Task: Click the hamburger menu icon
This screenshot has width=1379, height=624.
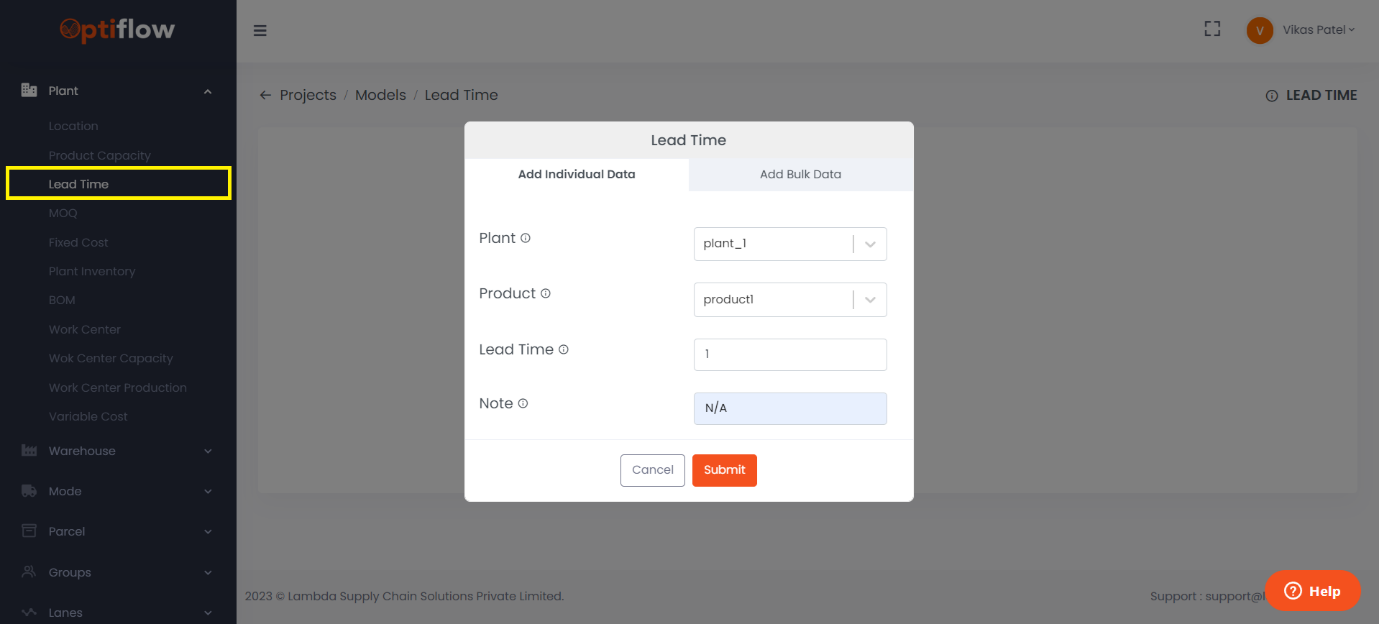Action: pyautogui.click(x=260, y=31)
